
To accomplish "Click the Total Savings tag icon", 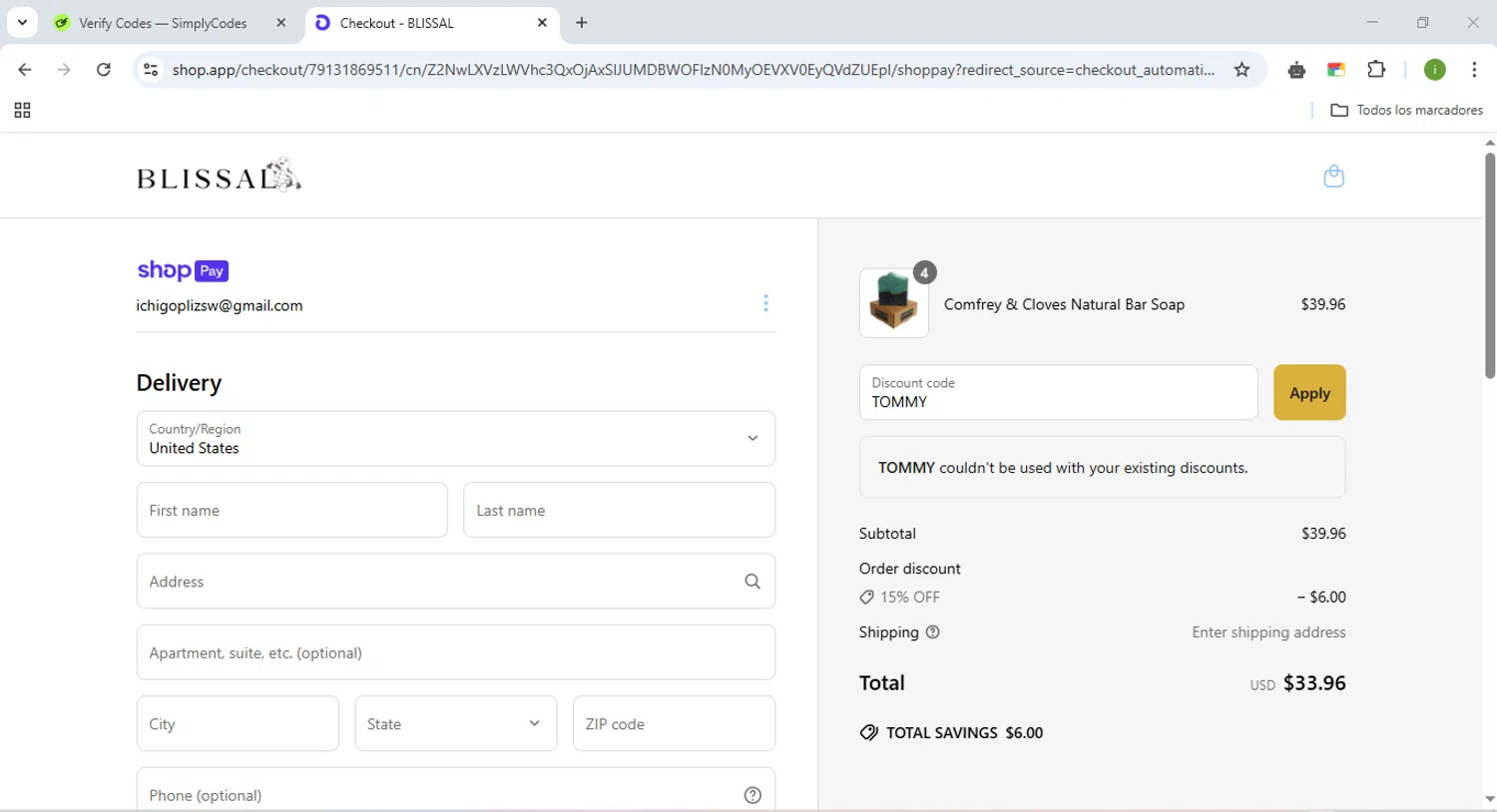I will pyautogui.click(x=869, y=733).
